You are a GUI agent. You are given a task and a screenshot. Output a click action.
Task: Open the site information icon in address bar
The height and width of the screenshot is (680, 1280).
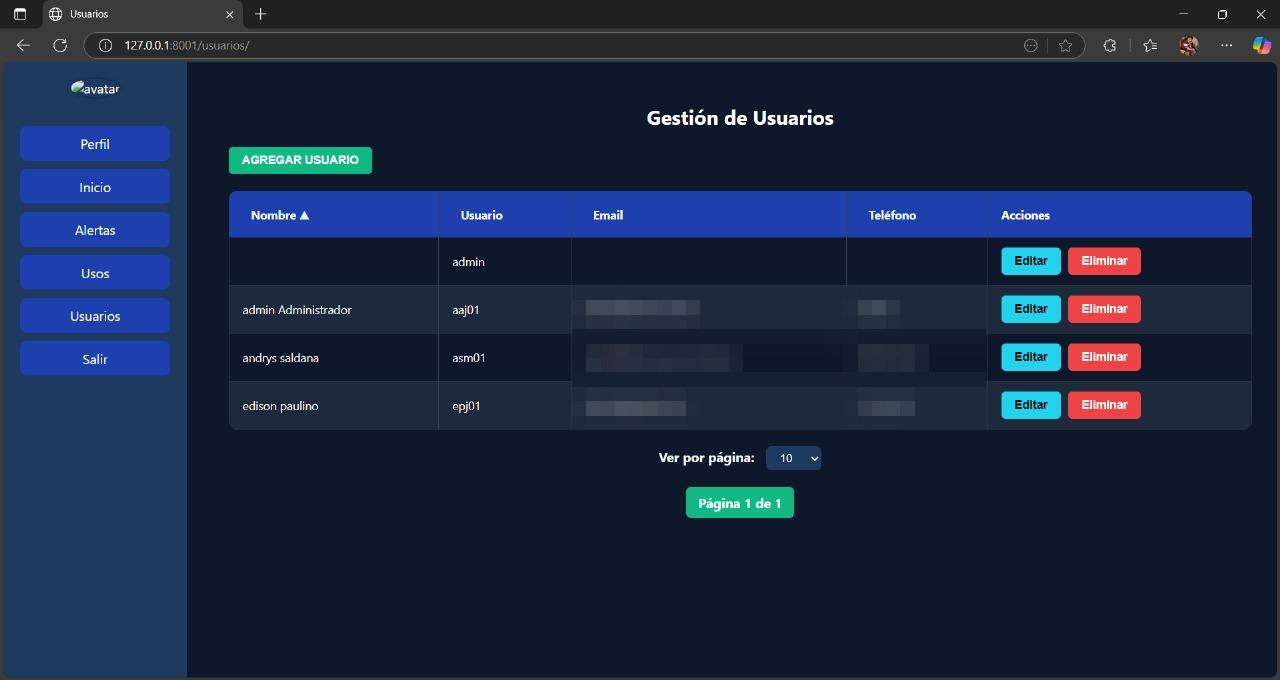(x=105, y=45)
